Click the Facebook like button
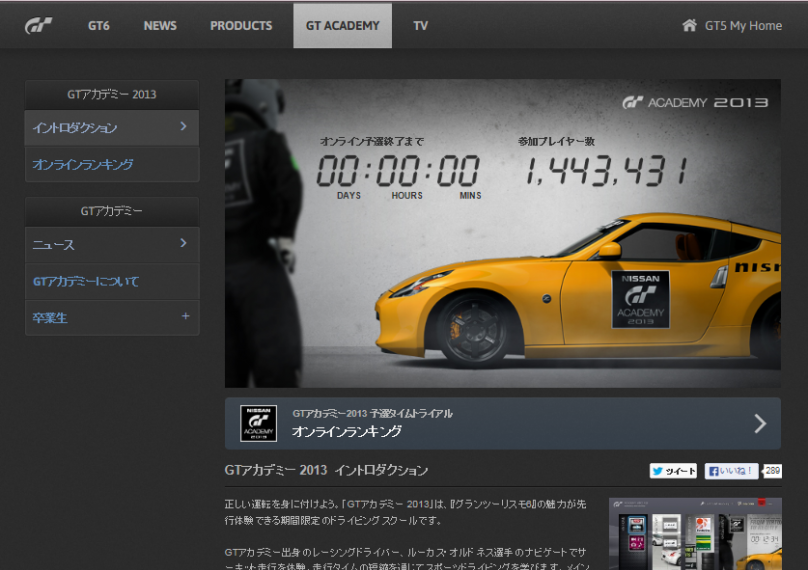 [x=731, y=471]
